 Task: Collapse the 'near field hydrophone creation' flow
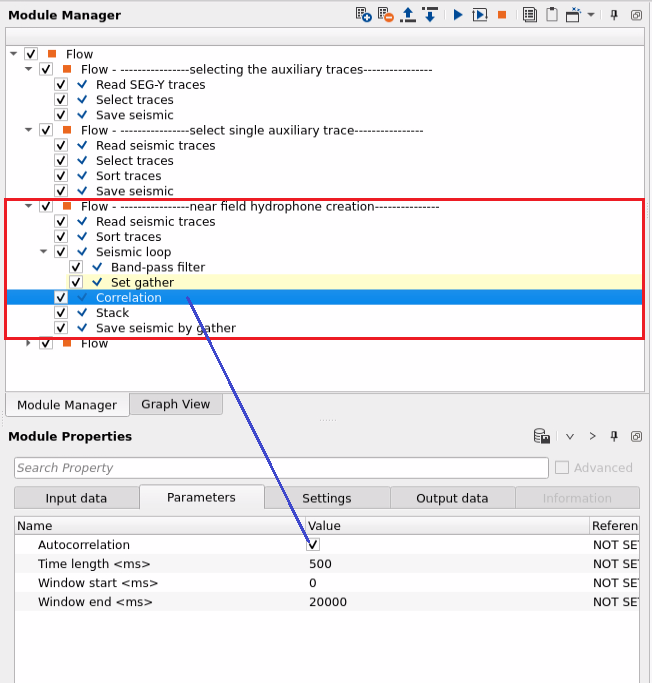(x=28, y=206)
